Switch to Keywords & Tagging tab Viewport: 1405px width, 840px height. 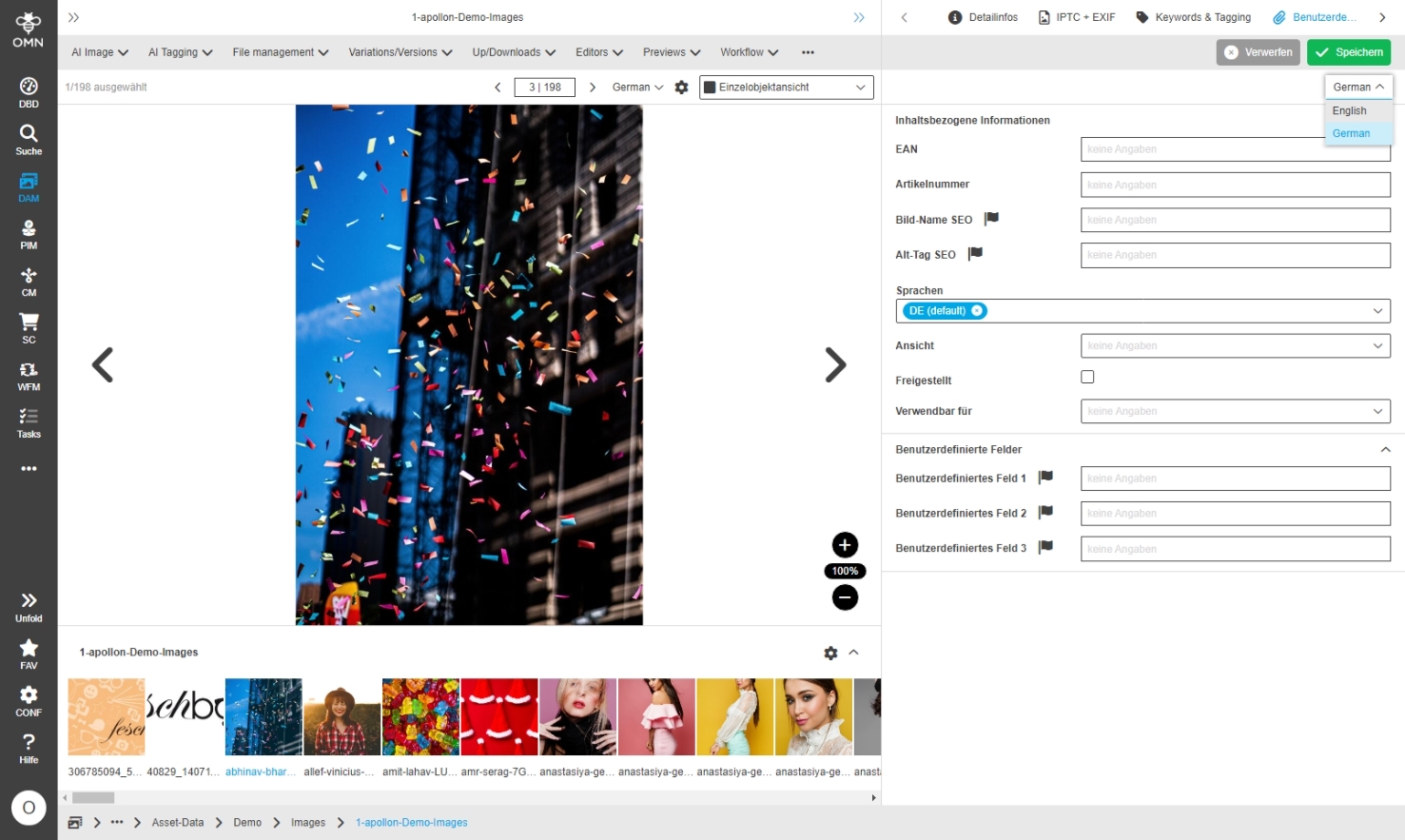(x=1193, y=17)
